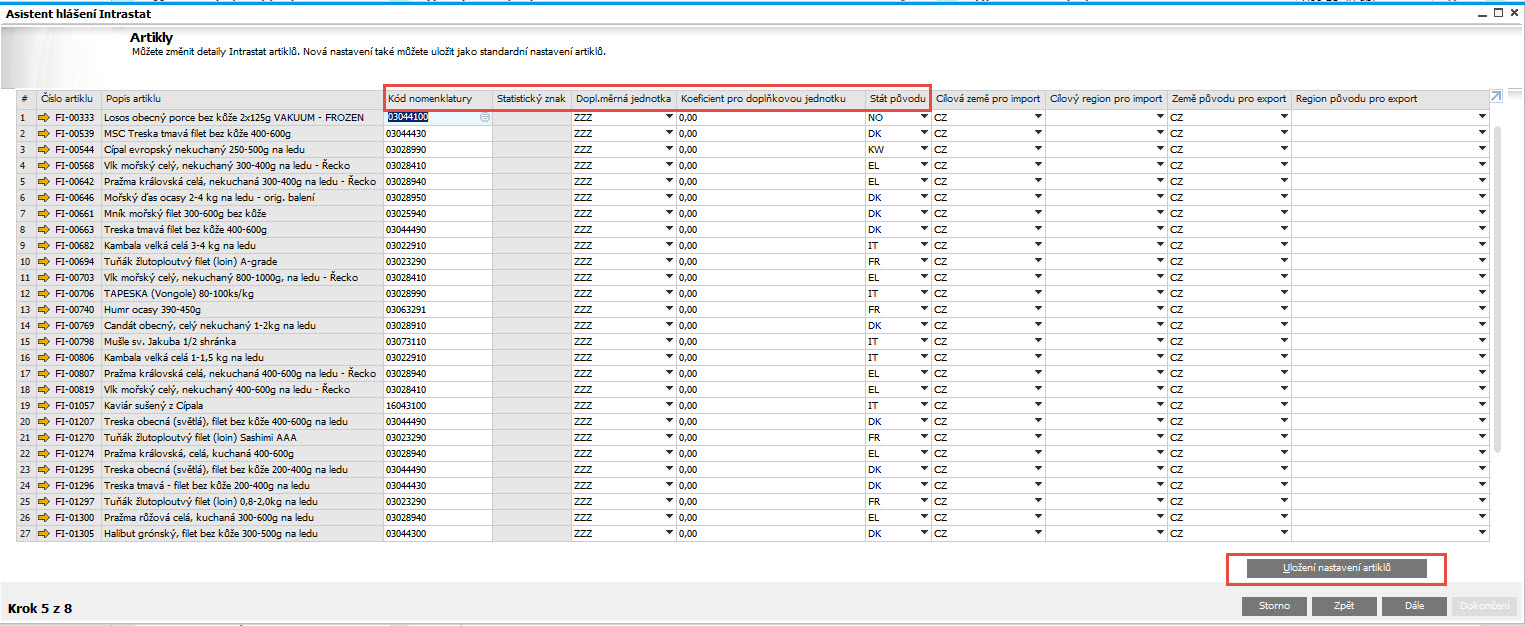Click Uložení nastavení artiklů button

1337,568
